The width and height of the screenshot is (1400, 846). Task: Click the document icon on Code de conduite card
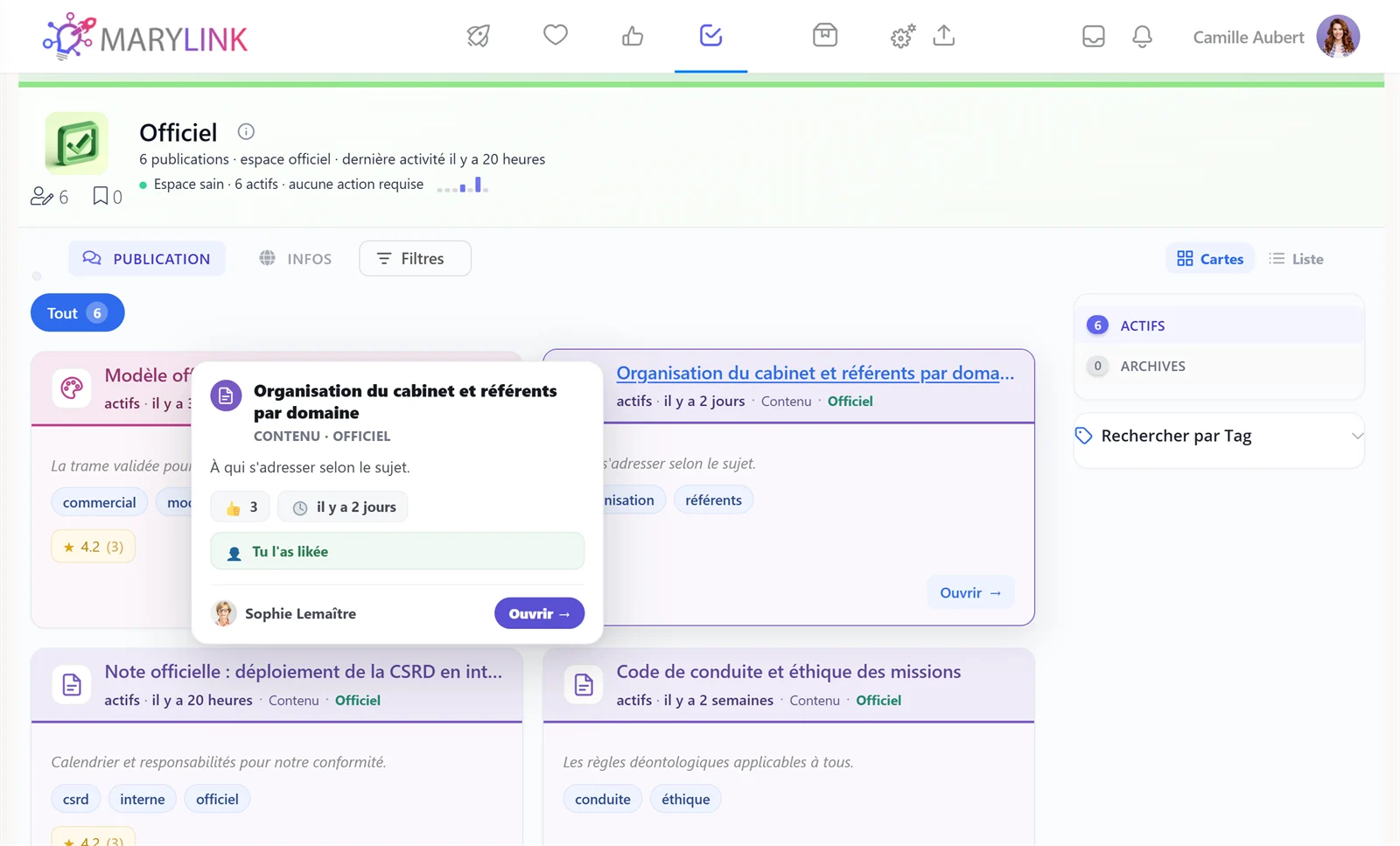click(x=584, y=685)
